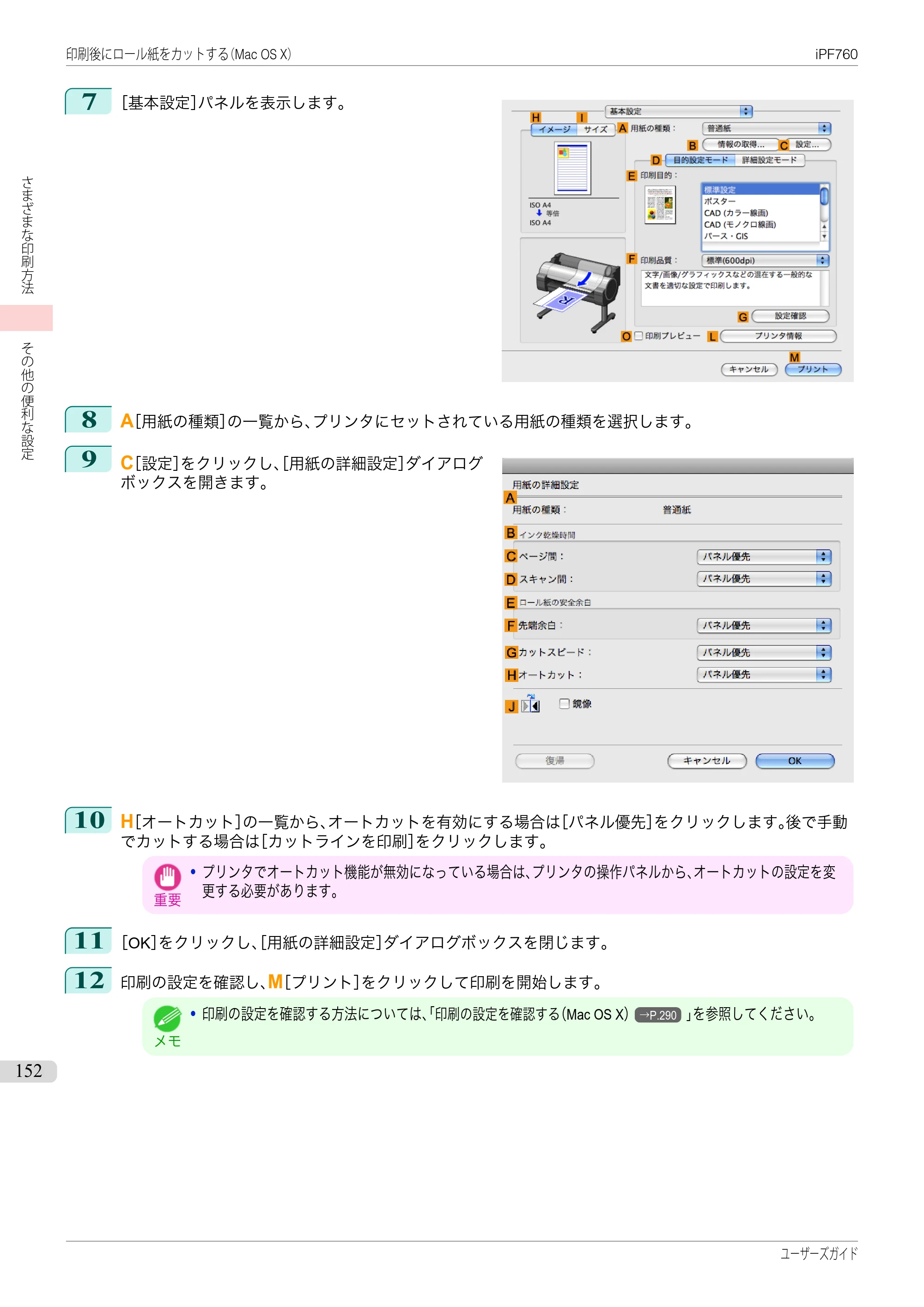The width and height of the screenshot is (924, 1307).
Task: Select the 詳細設定モード tab
Action: (x=770, y=160)
